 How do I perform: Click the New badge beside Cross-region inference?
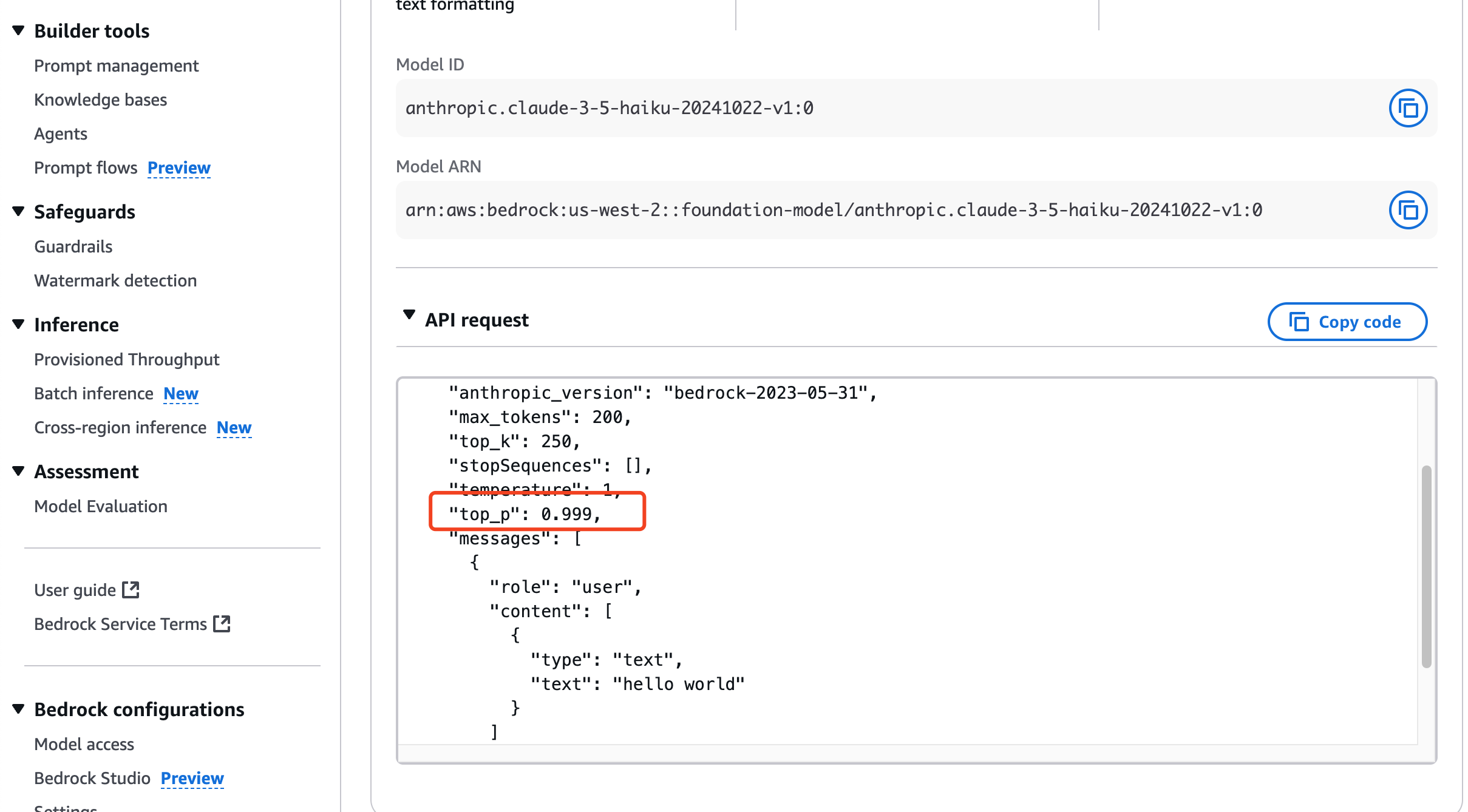[x=234, y=427]
